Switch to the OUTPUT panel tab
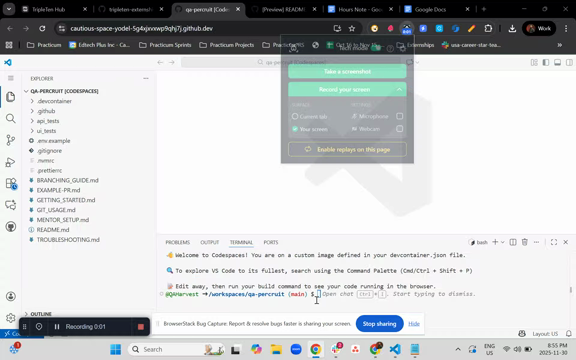 click(x=210, y=242)
